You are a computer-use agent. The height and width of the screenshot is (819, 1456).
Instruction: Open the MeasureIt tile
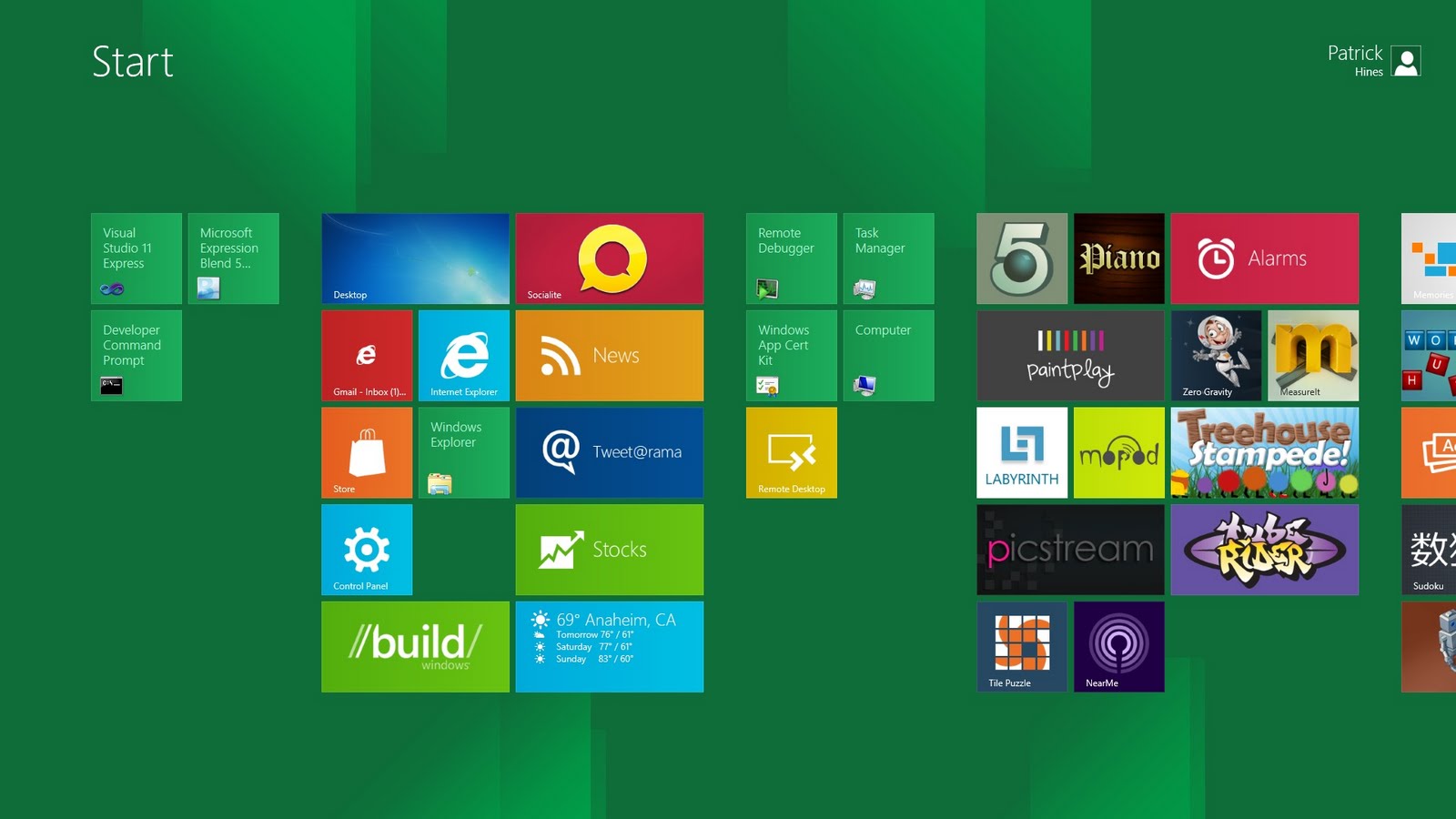pyautogui.click(x=1313, y=356)
